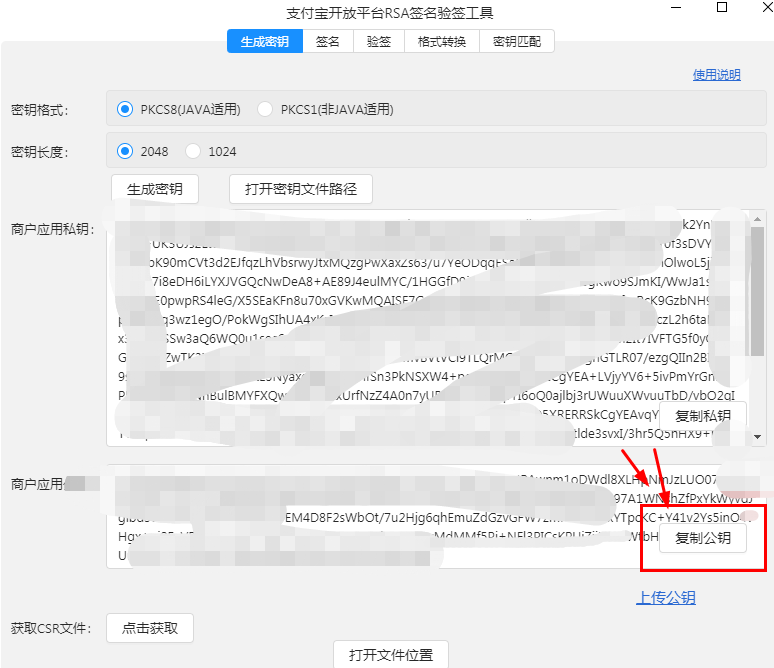Close the RSA tool window
The width and height of the screenshot is (774, 668).
(x=768, y=7)
